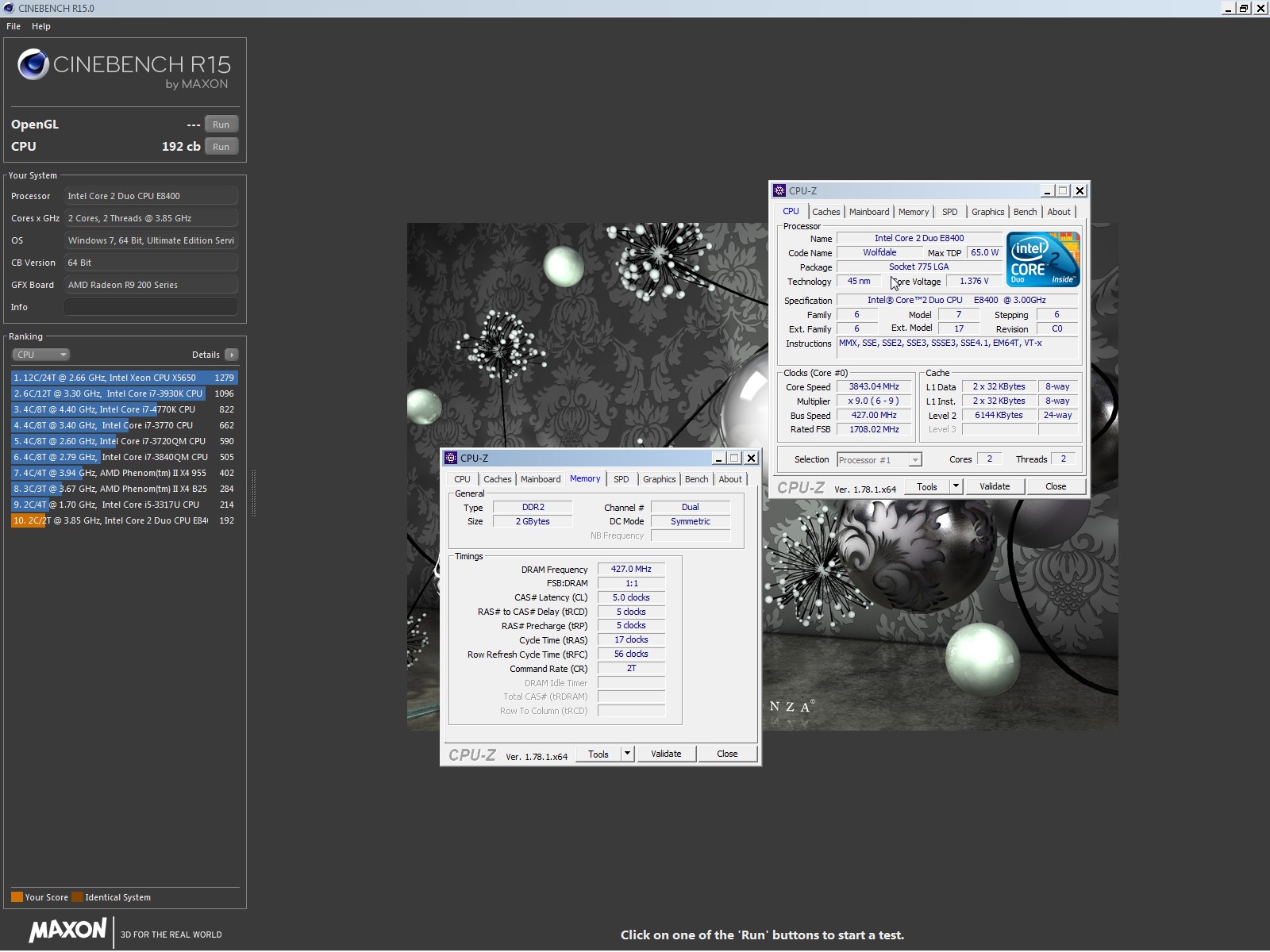Viewport: 1270px width, 952px height.
Task: Select highlighted ranking entry Core 2 Duo E8400
Action: click(125, 520)
